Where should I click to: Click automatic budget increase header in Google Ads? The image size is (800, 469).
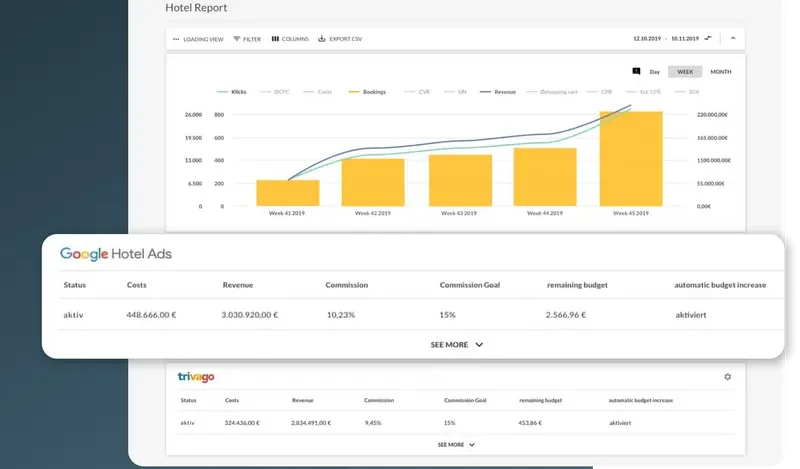720,285
